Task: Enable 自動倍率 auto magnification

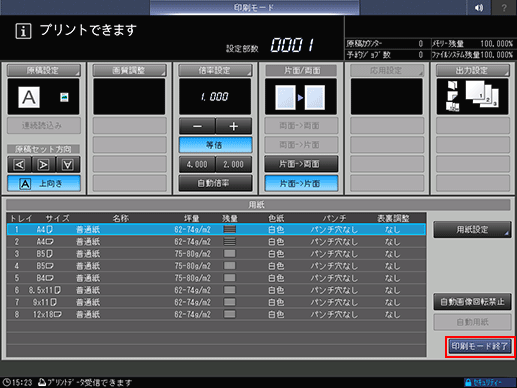Action: [x=215, y=183]
